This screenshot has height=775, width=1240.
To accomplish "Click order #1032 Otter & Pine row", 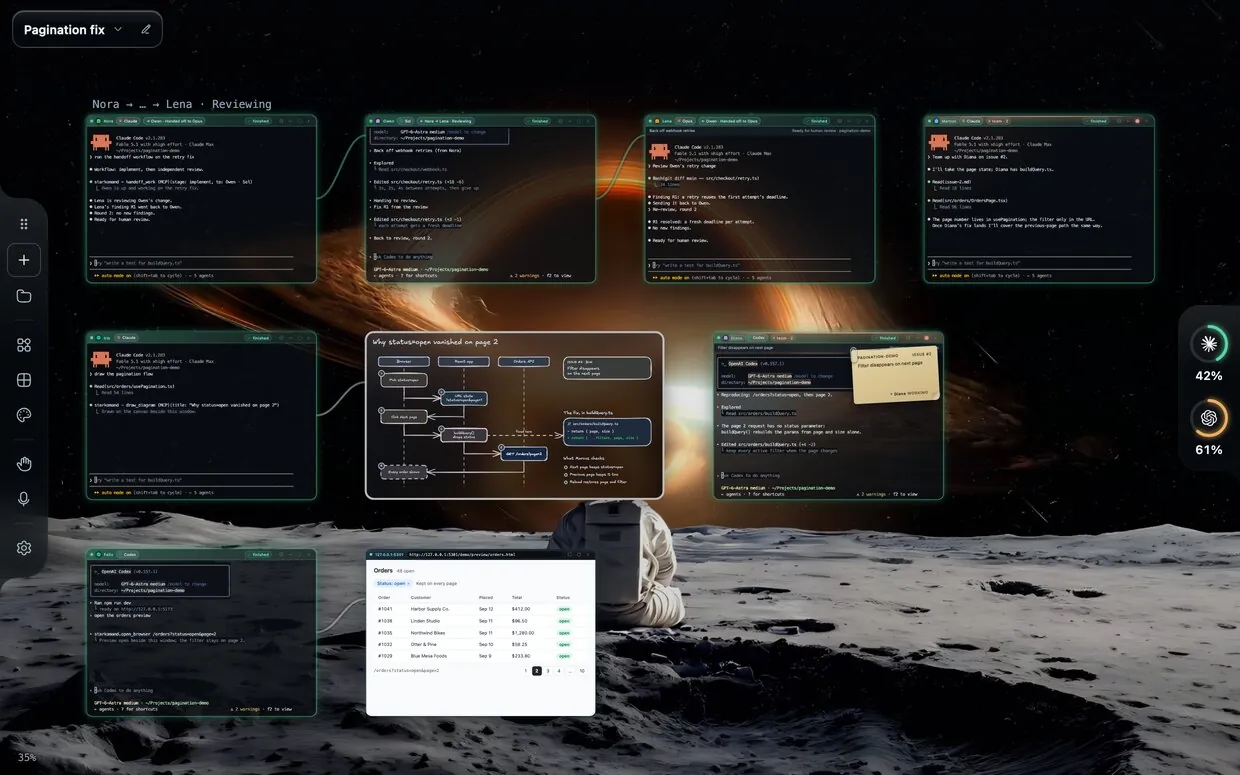I will [480, 644].
